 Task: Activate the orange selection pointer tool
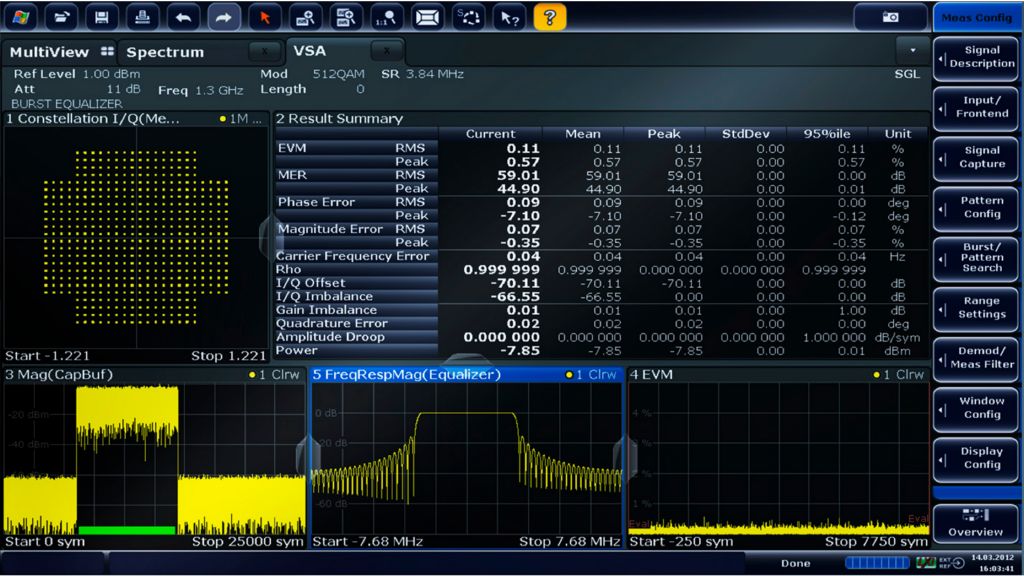265,17
